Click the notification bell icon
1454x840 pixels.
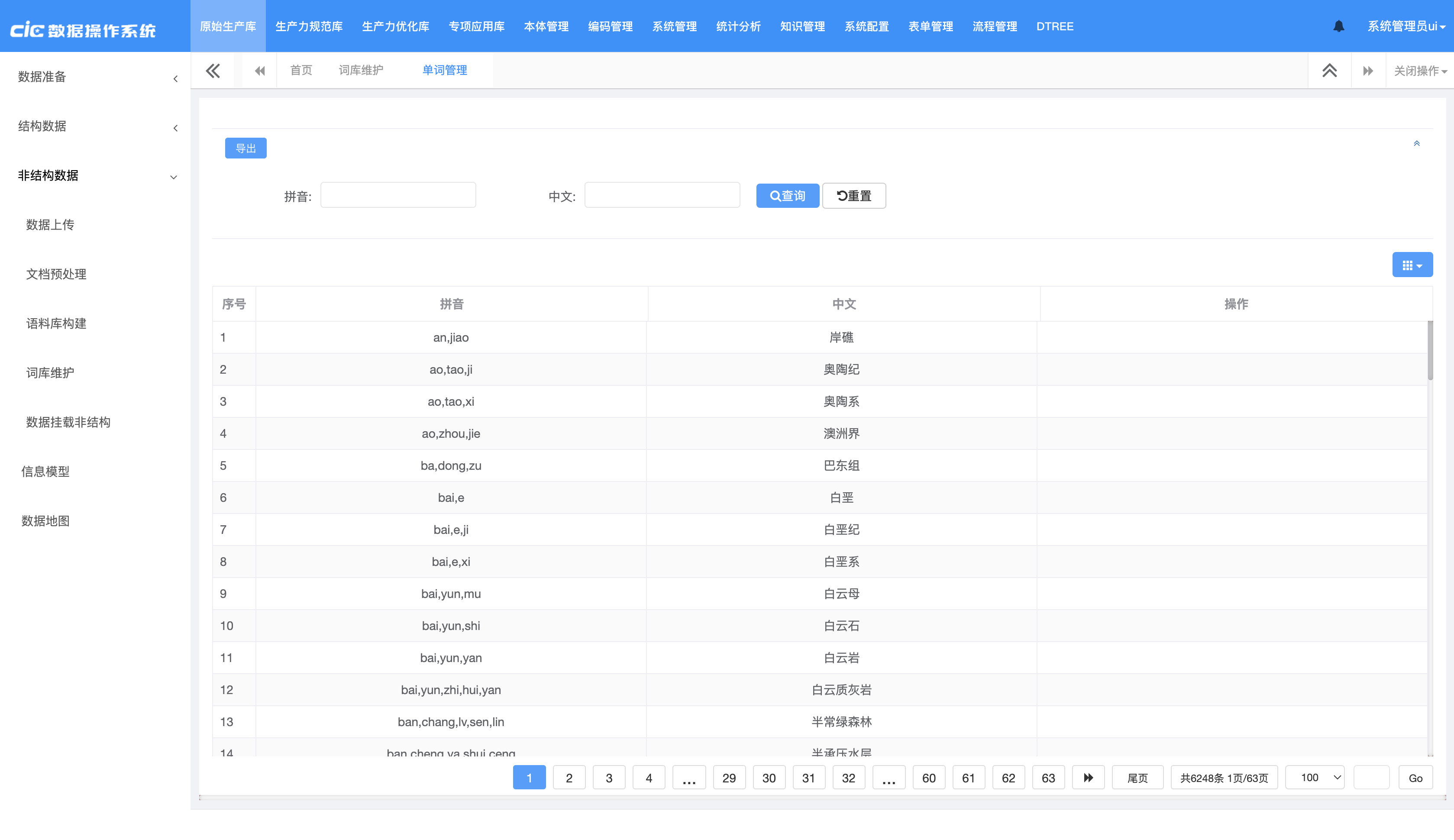point(1339,26)
